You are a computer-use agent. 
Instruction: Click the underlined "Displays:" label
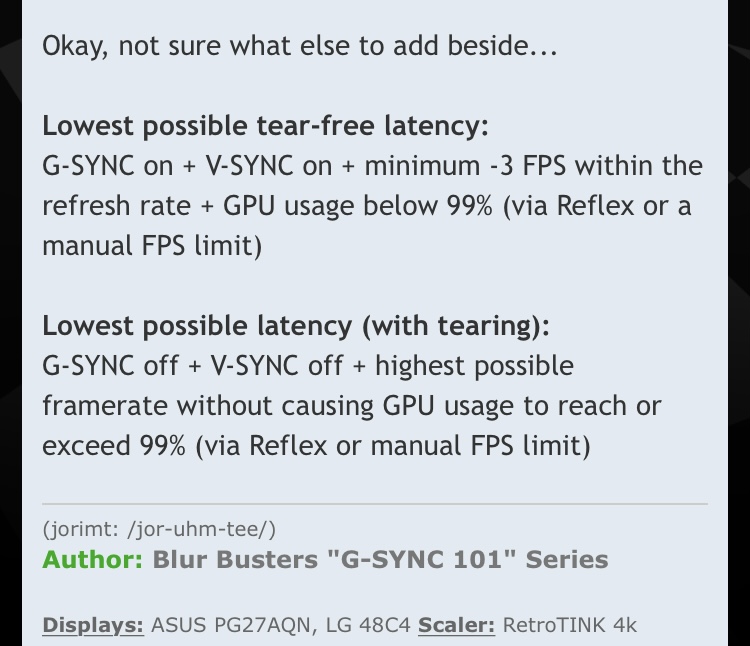coord(93,625)
